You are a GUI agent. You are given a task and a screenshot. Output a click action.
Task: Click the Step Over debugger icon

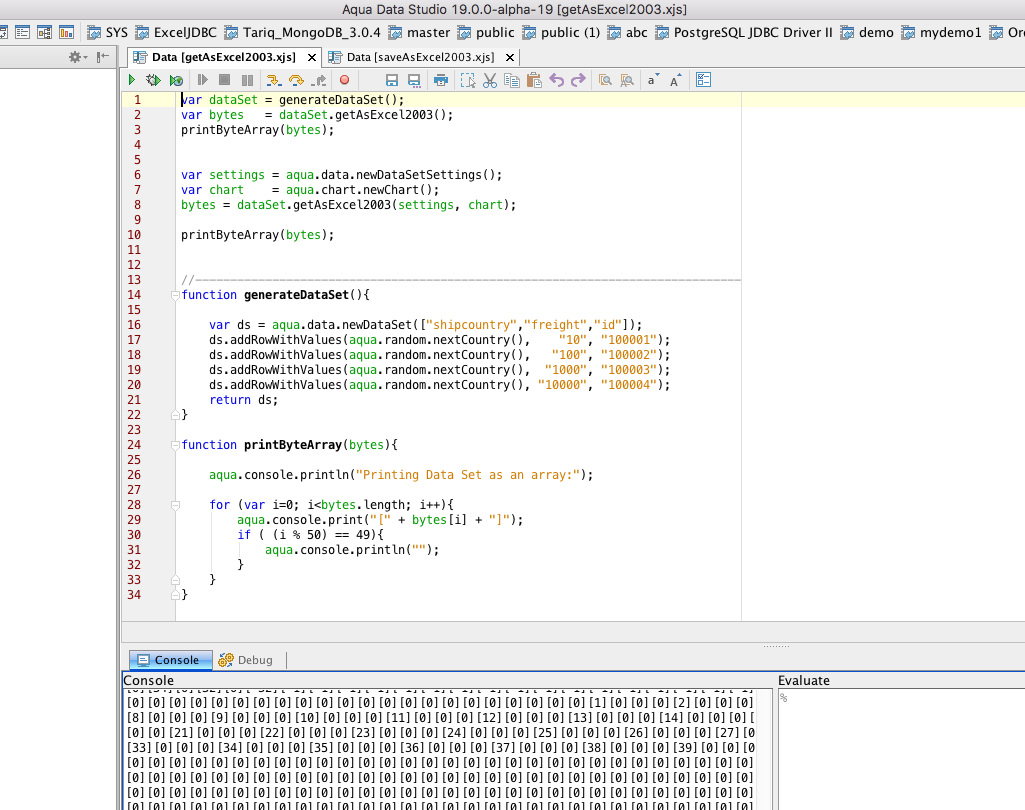tap(296, 80)
